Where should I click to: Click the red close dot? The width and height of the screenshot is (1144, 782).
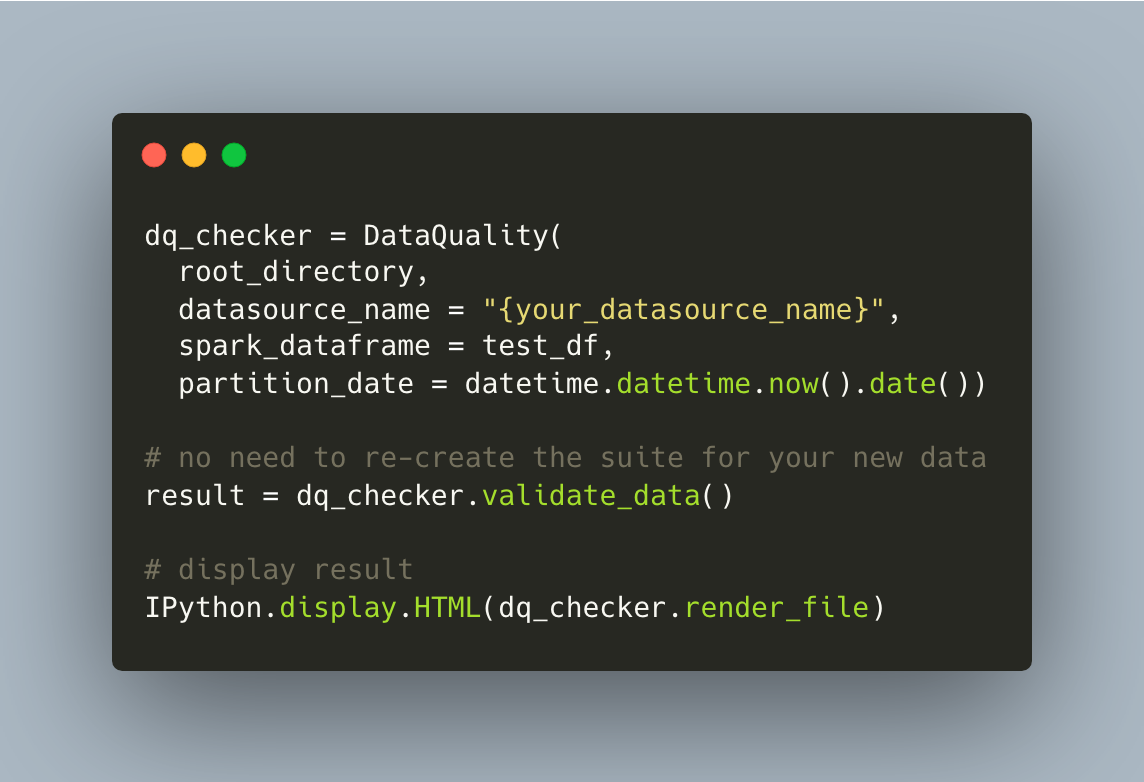click(154, 155)
